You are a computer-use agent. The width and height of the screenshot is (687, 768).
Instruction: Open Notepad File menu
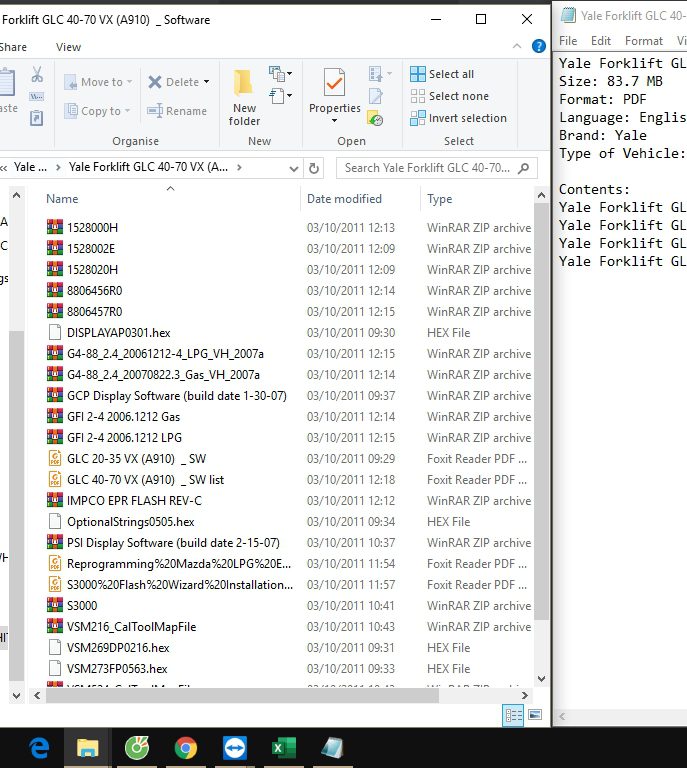coord(568,41)
